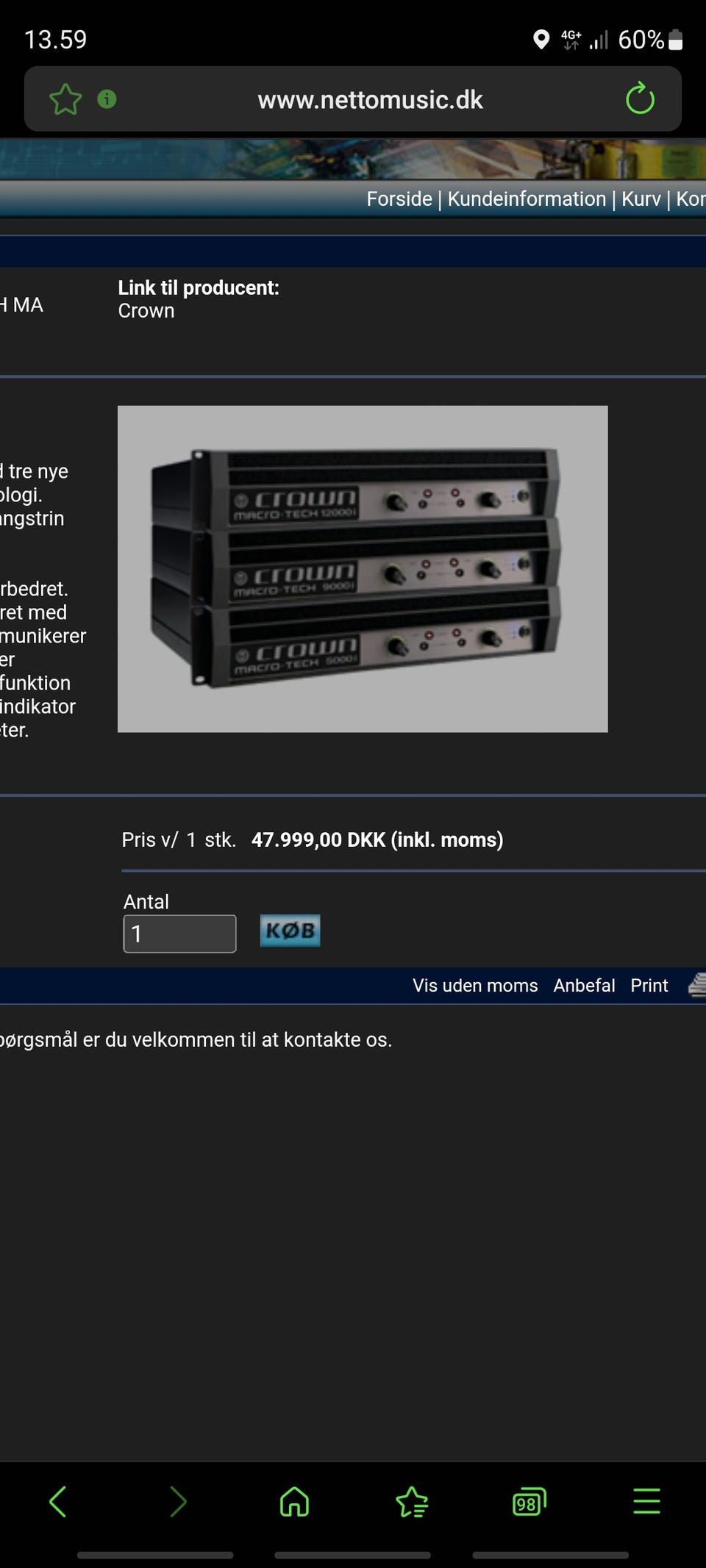706x1568 pixels.
Task: Open Kundeinformation in the top navigation
Action: [x=527, y=198]
